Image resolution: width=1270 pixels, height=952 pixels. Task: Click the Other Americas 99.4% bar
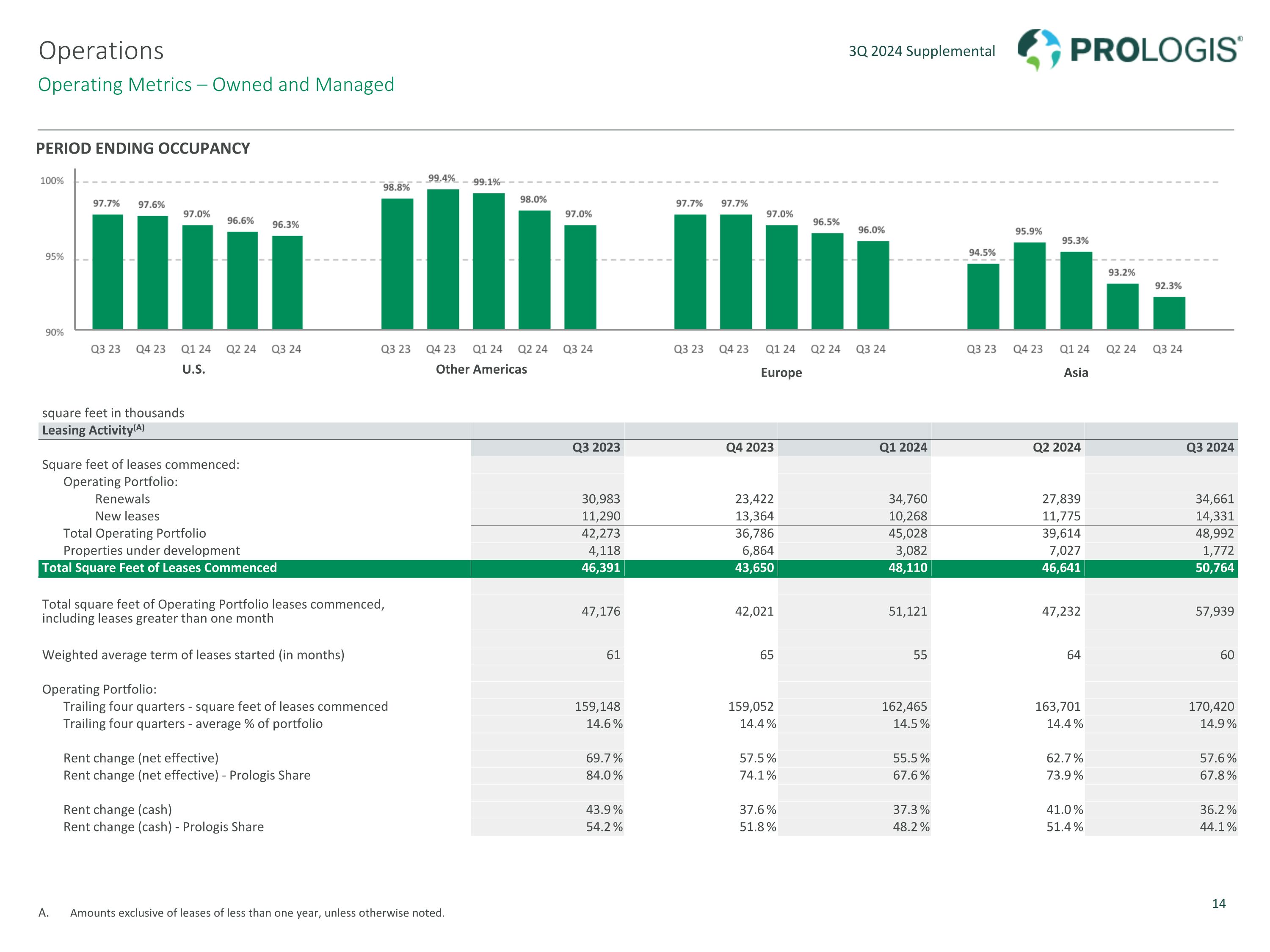[x=443, y=259]
